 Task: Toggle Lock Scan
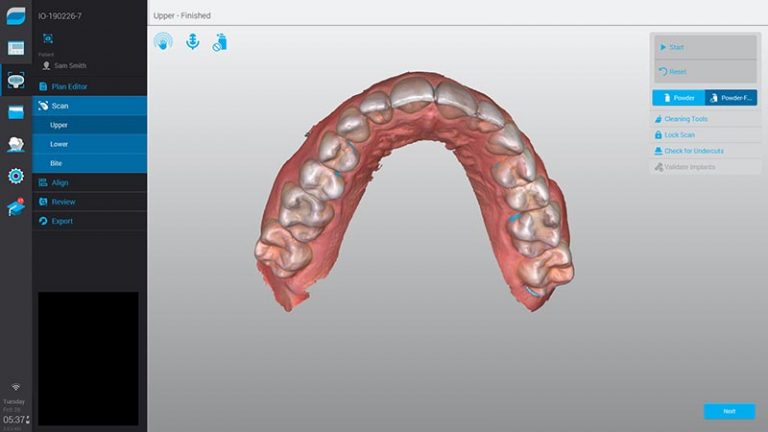pos(680,135)
